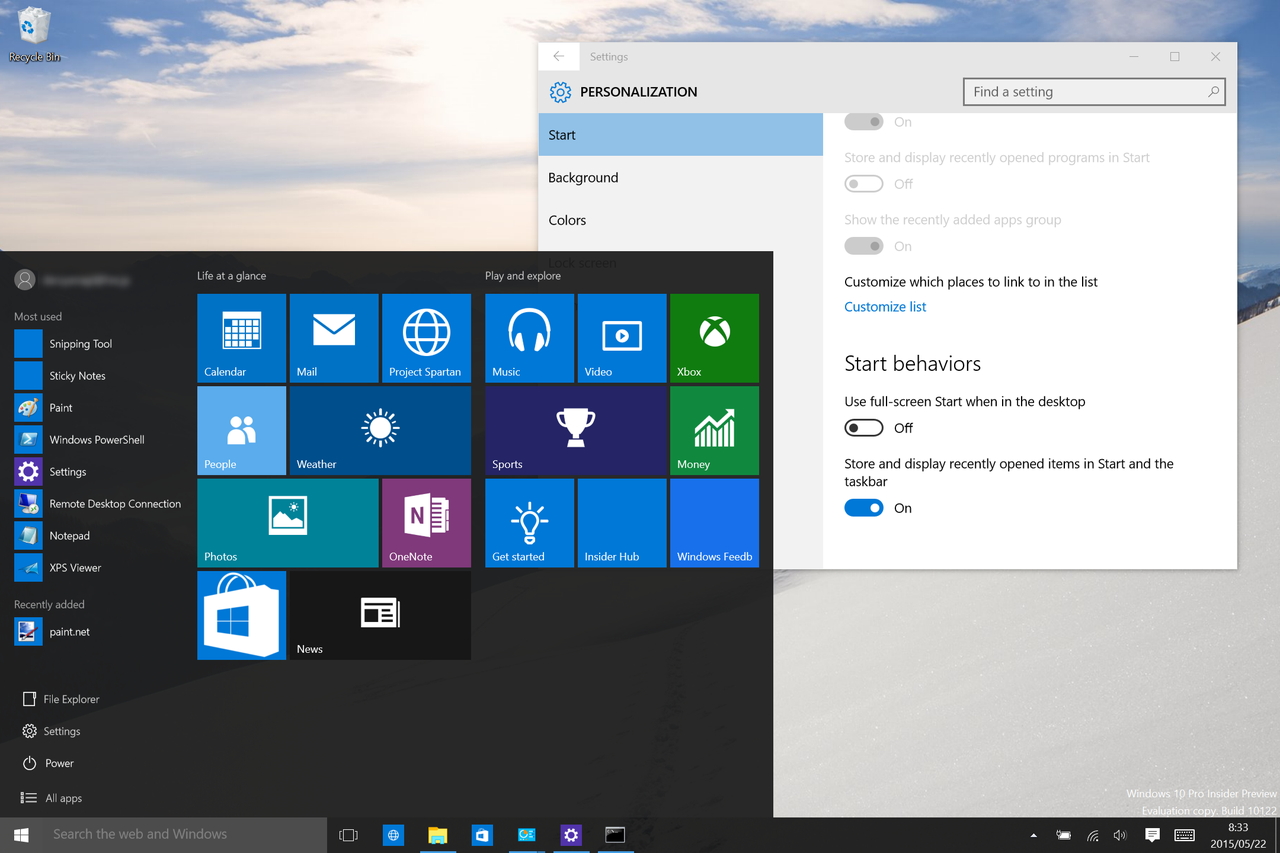Image resolution: width=1280 pixels, height=853 pixels.
Task: Open the Photos tile
Action: coord(288,523)
